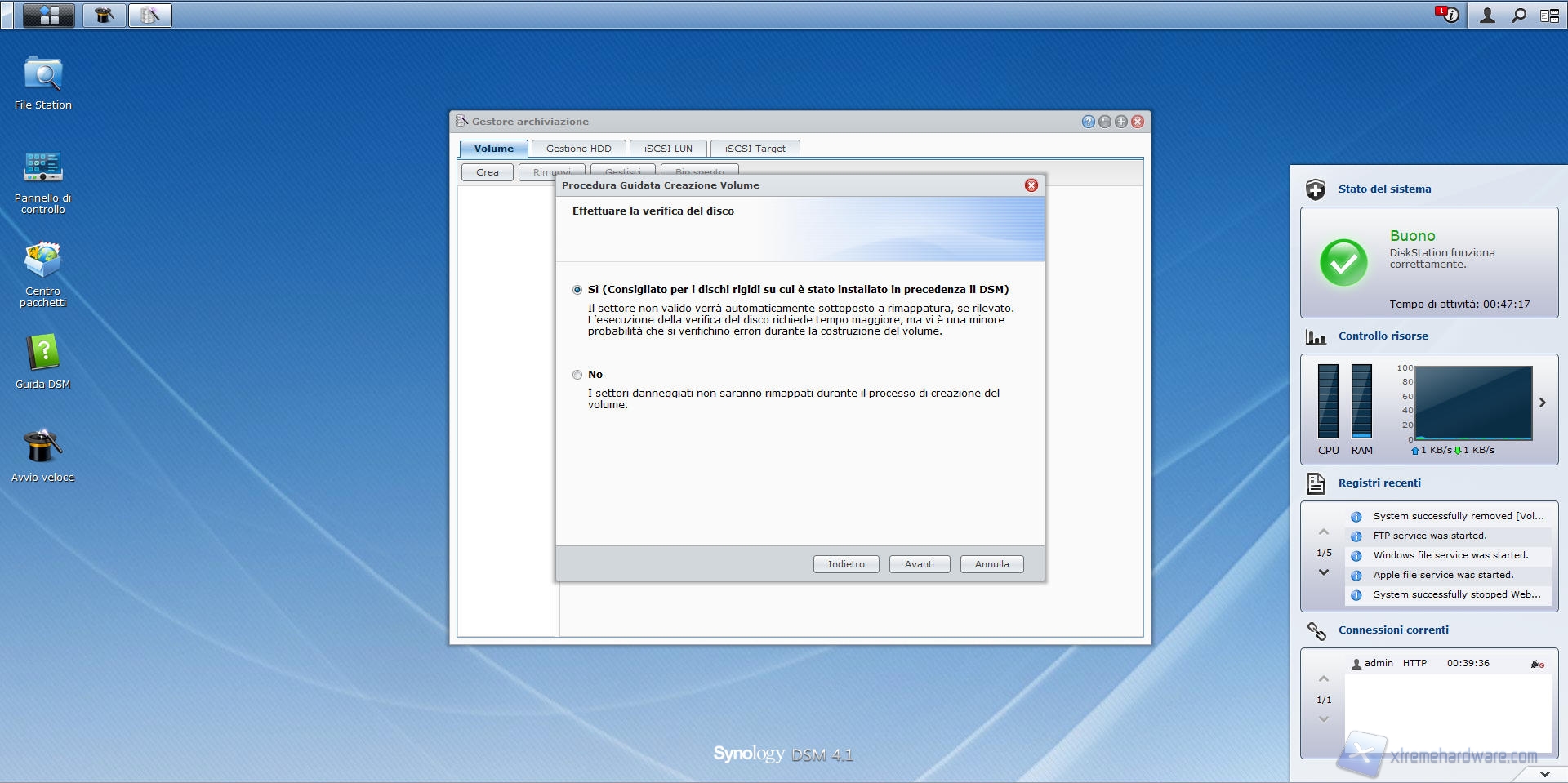1568x783 pixels.
Task: Select the No disk verification option
Action: [577, 375]
